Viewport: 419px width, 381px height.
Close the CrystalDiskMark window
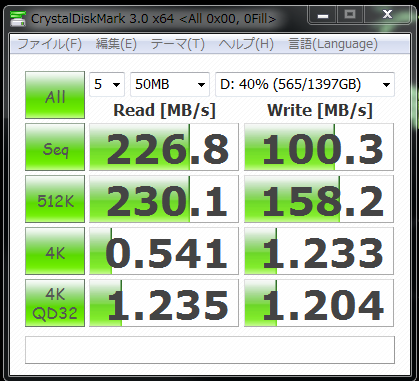pyautogui.click(x=387, y=15)
